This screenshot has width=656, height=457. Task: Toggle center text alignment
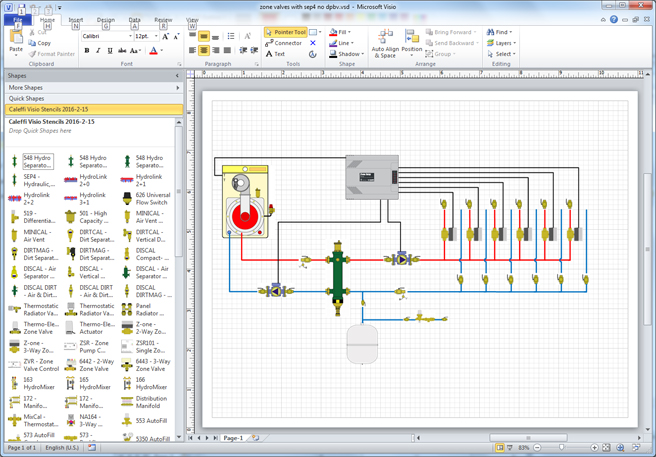[x=204, y=51]
